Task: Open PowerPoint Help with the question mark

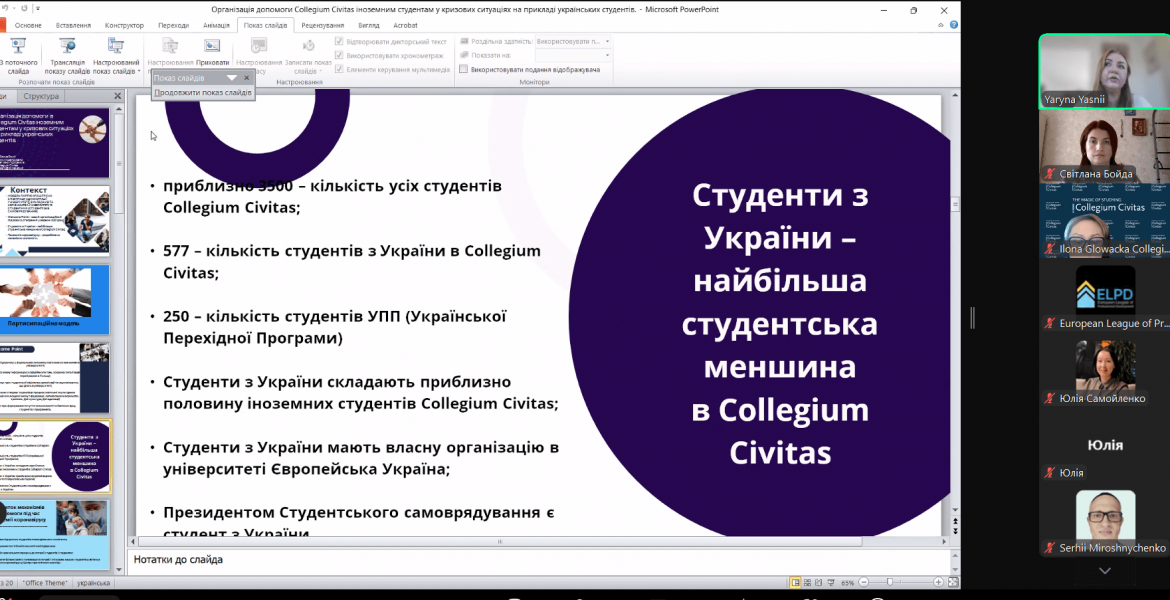Action: pos(954,25)
